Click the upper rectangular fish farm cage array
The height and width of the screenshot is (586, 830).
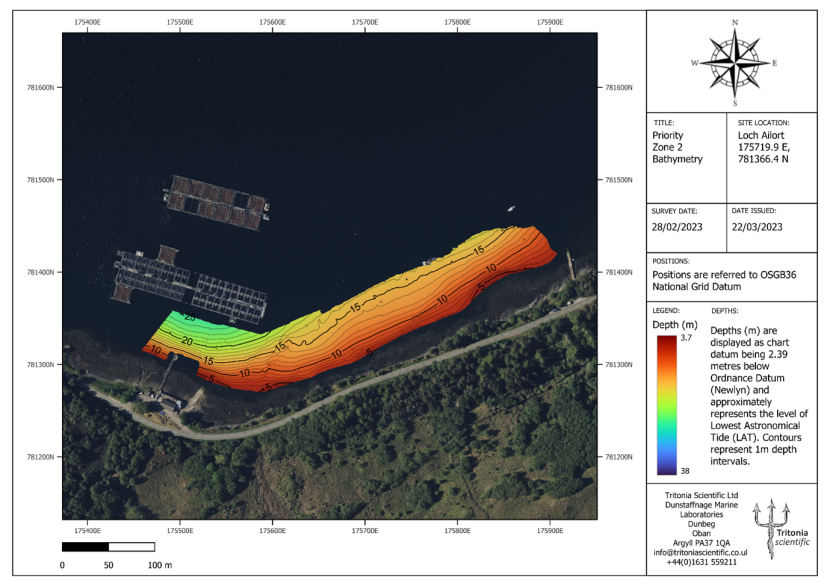(x=216, y=203)
